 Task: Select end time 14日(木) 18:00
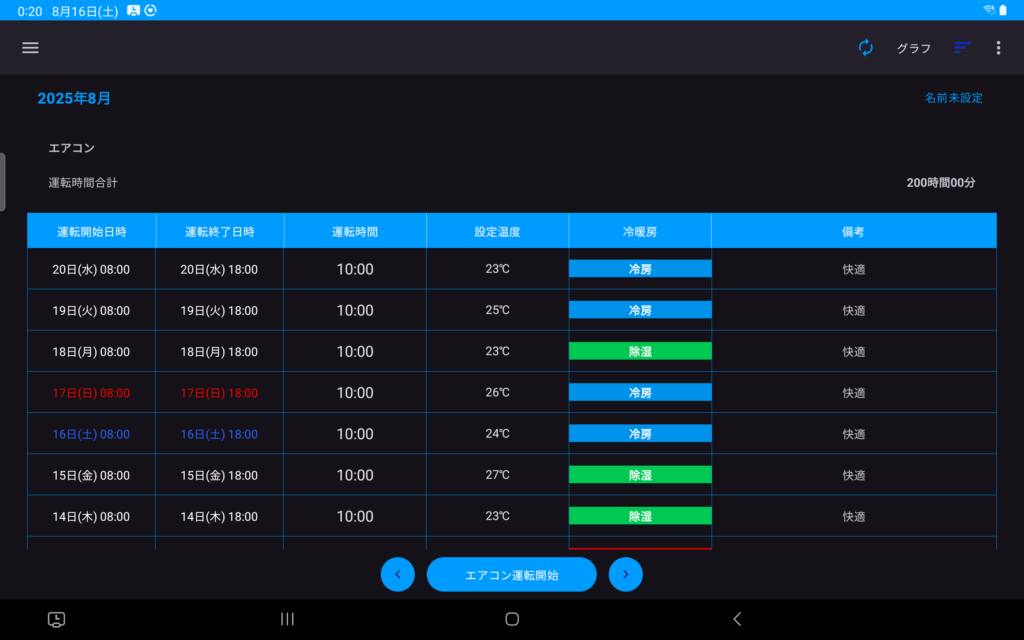[219, 517]
